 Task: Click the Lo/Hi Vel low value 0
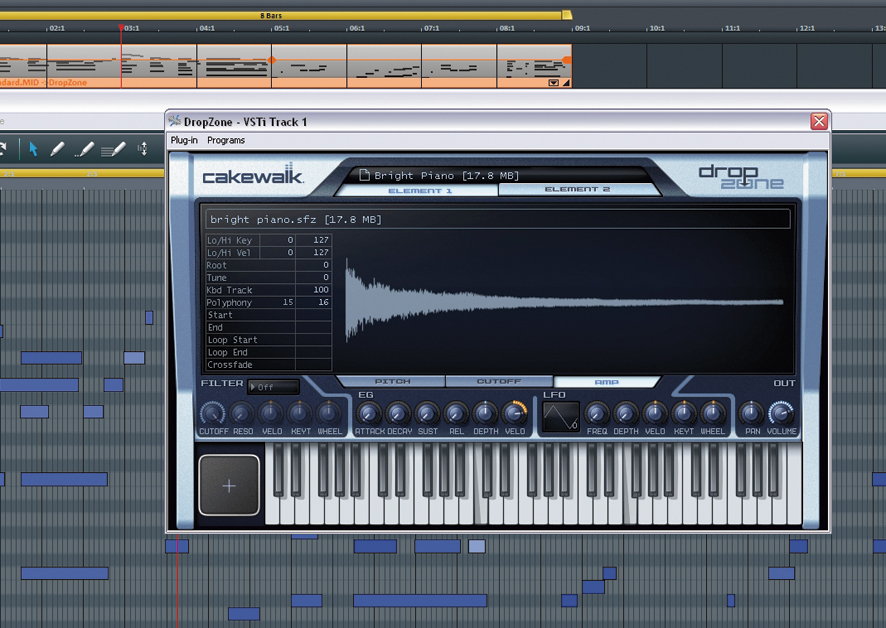coord(277,253)
